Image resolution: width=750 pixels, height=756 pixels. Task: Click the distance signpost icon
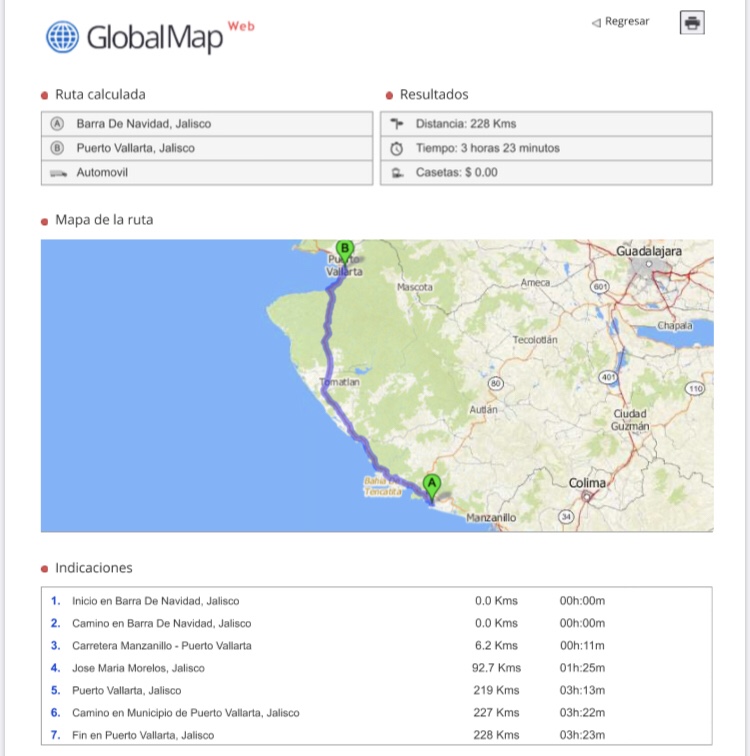coord(396,124)
